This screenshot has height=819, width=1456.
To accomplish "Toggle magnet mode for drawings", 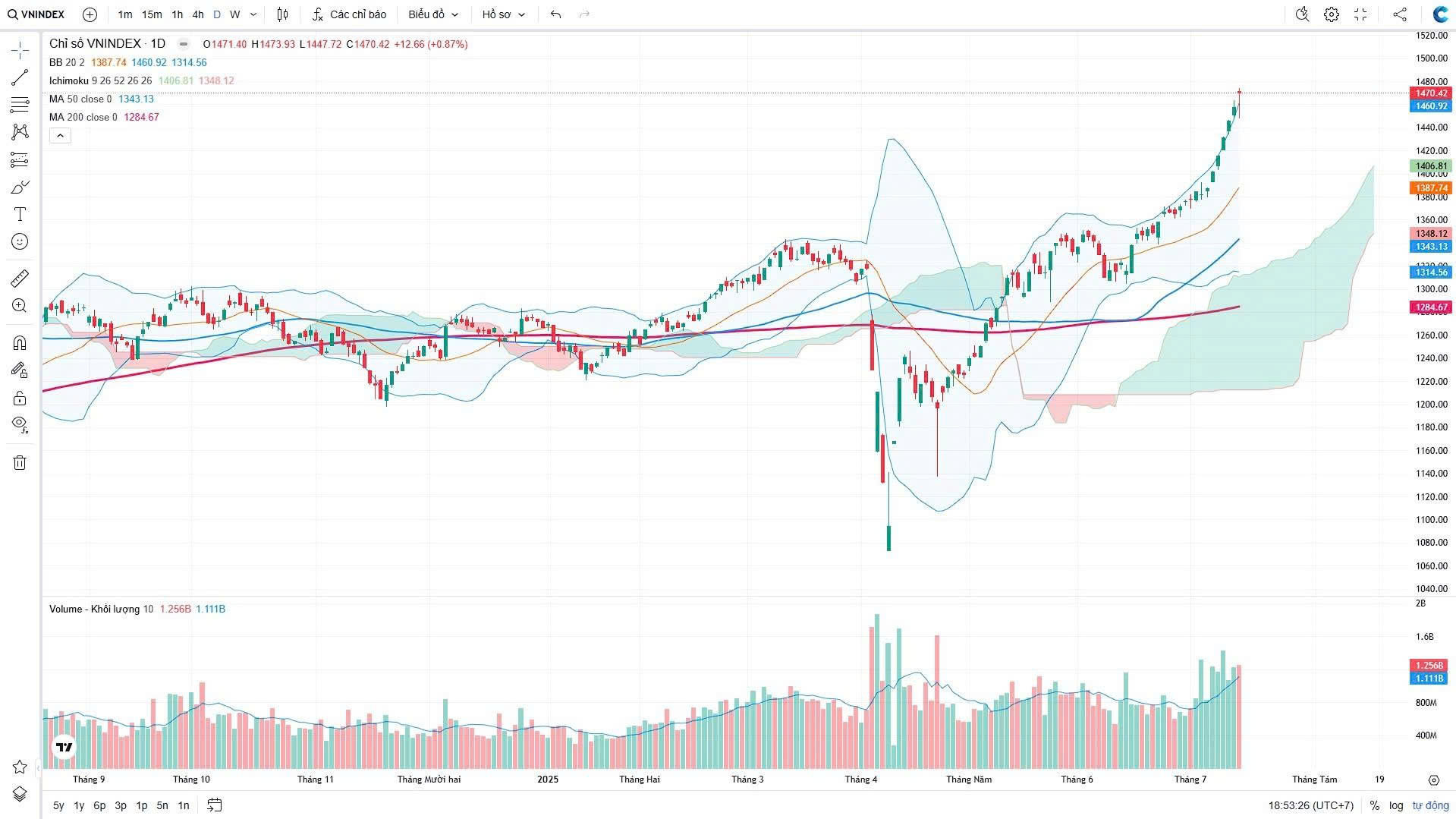I will pyautogui.click(x=20, y=343).
